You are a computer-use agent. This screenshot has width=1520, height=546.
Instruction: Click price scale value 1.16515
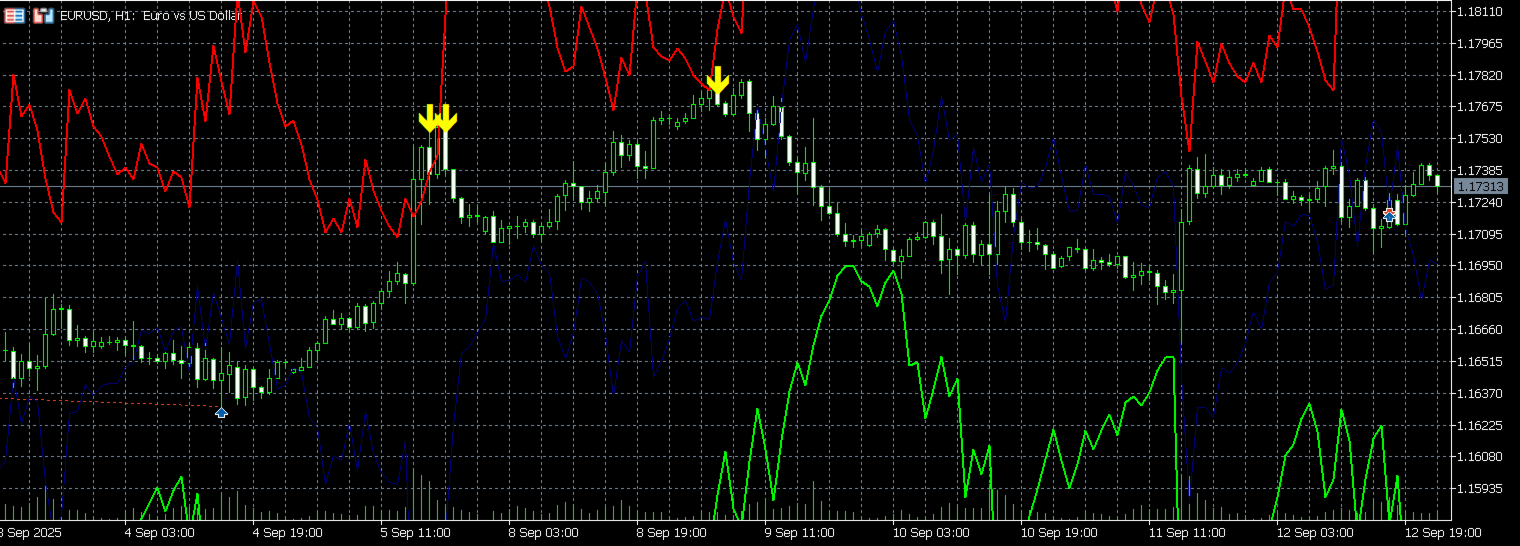tap(1481, 362)
